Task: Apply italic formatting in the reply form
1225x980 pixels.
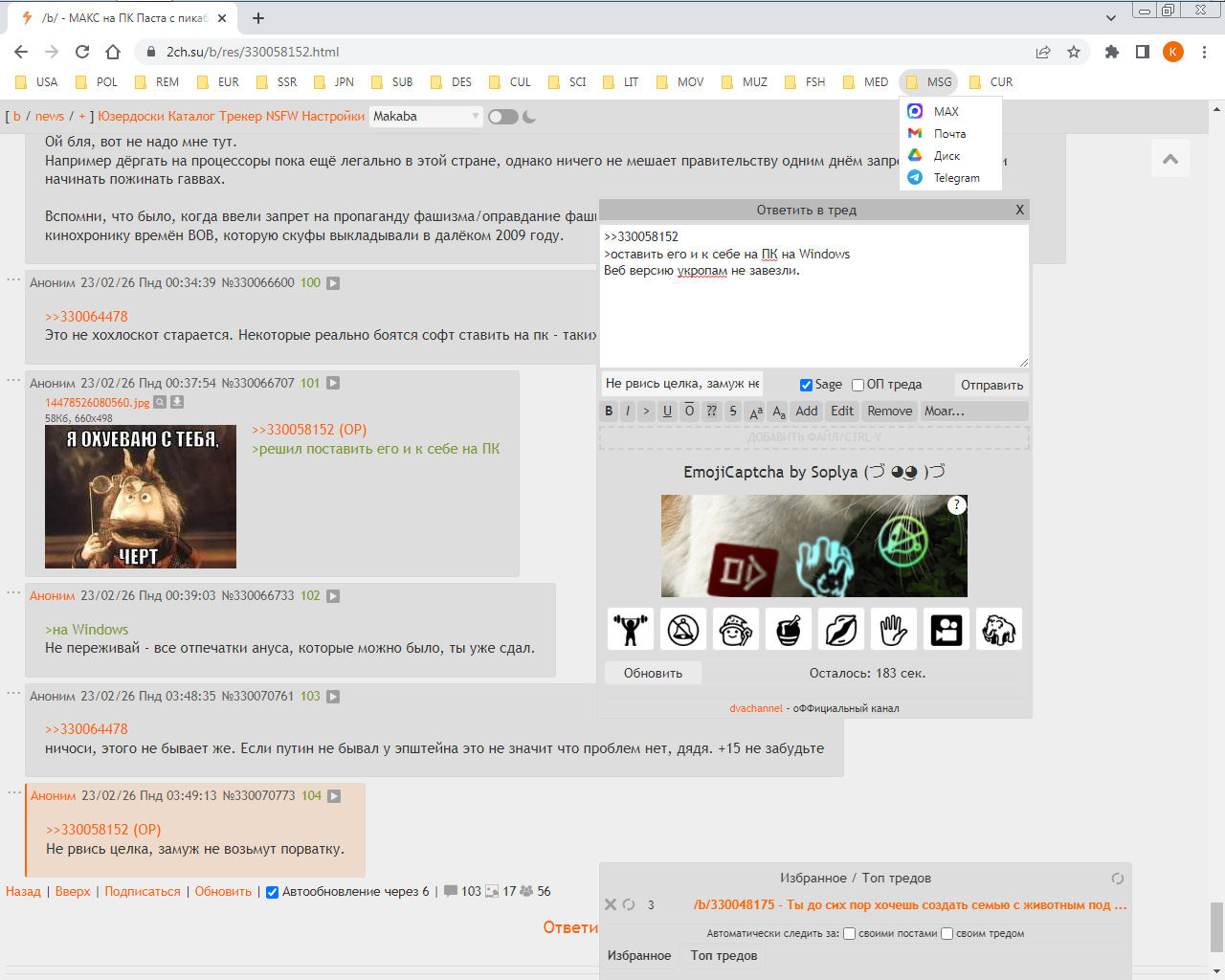Action: coord(628,412)
